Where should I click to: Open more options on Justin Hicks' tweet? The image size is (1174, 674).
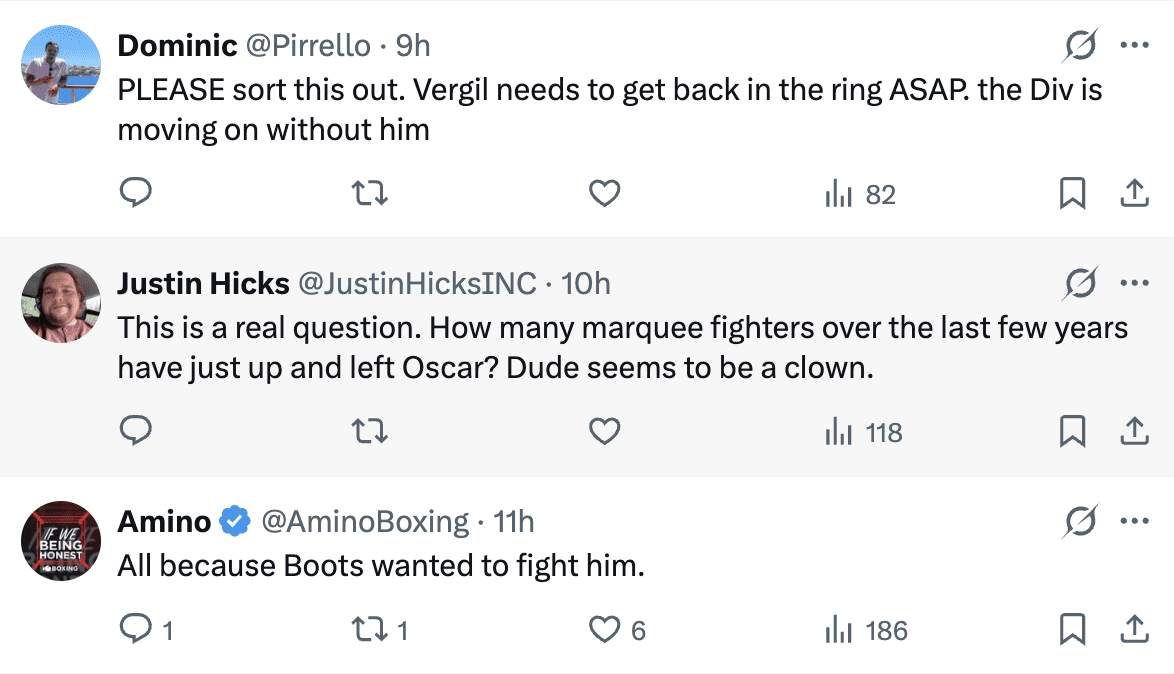[1134, 283]
